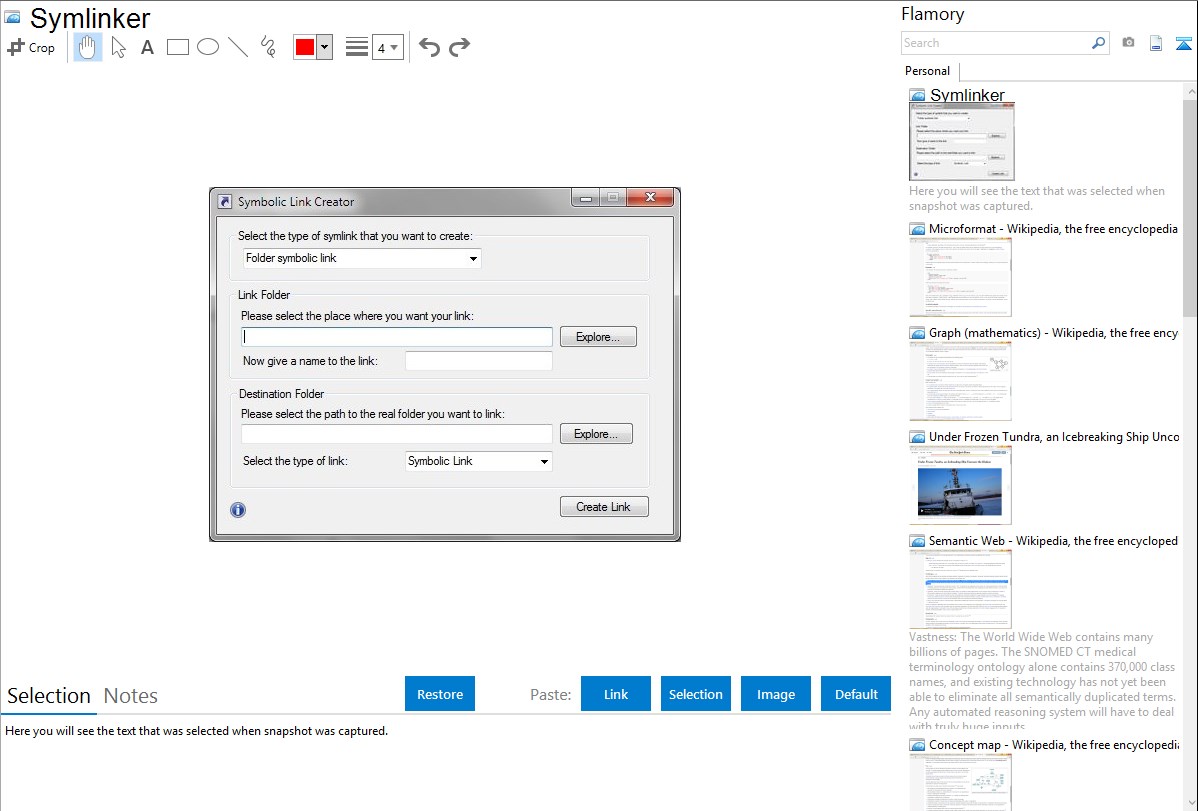Click the Paste Default button
The height and width of the screenshot is (811, 1198).
tap(856, 694)
